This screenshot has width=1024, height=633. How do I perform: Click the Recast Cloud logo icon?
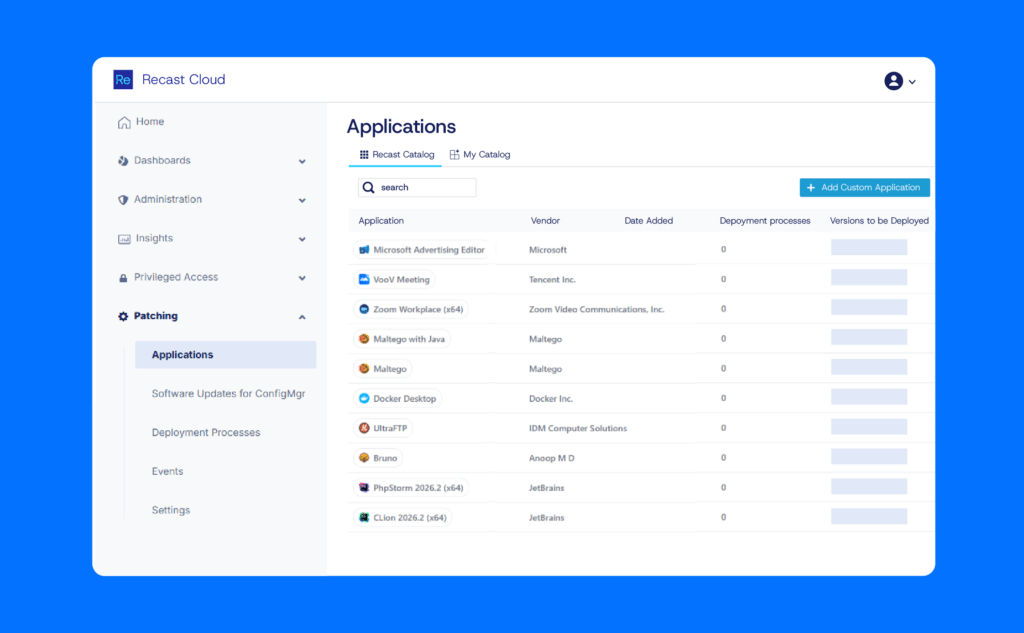[123, 80]
